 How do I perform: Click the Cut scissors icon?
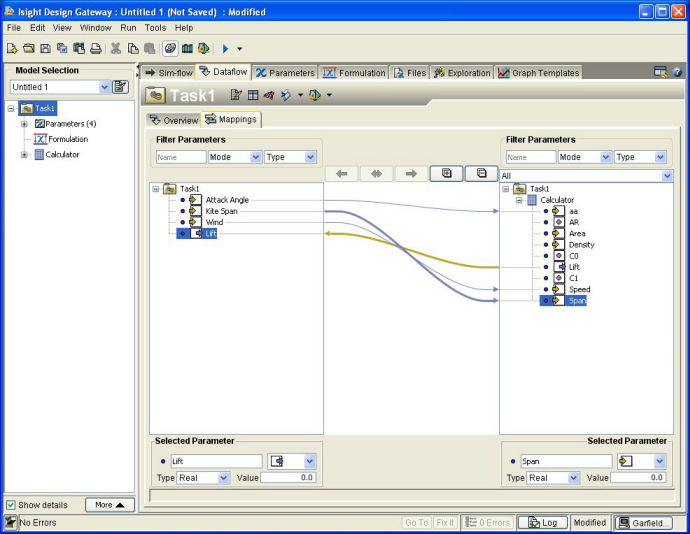tap(116, 48)
